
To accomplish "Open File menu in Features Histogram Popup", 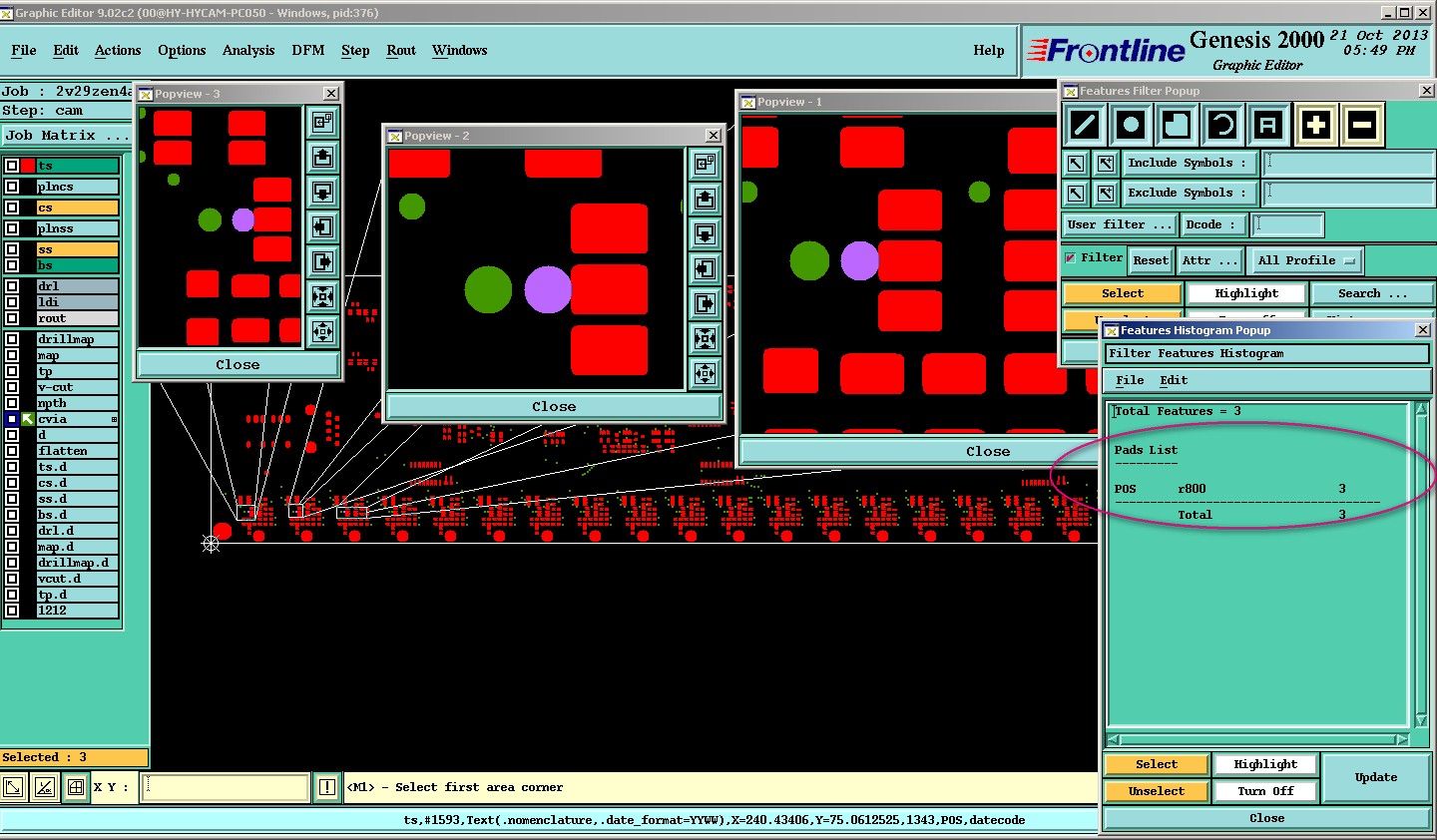I will pos(1130,380).
